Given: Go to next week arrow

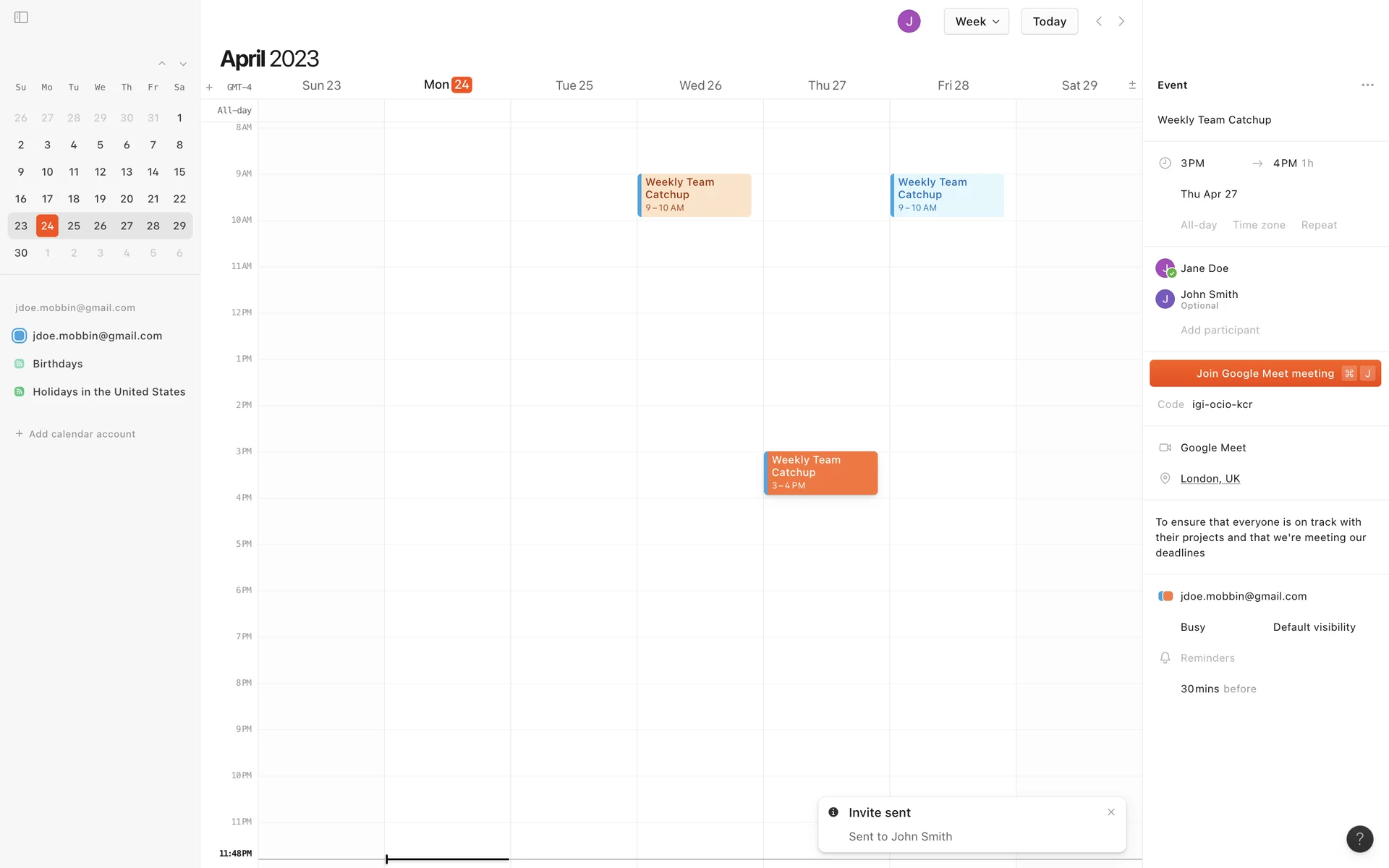Looking at the screenshot, I should pyautogui.click(x=1121, y=22).
